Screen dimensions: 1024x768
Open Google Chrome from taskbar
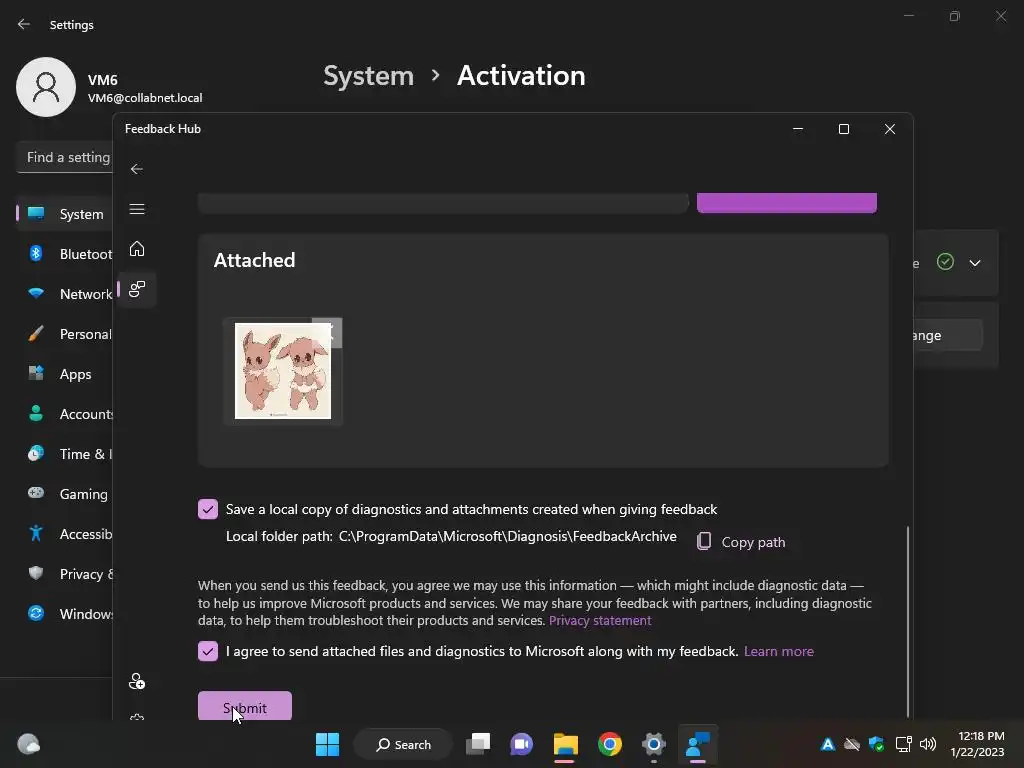point(610,744)
